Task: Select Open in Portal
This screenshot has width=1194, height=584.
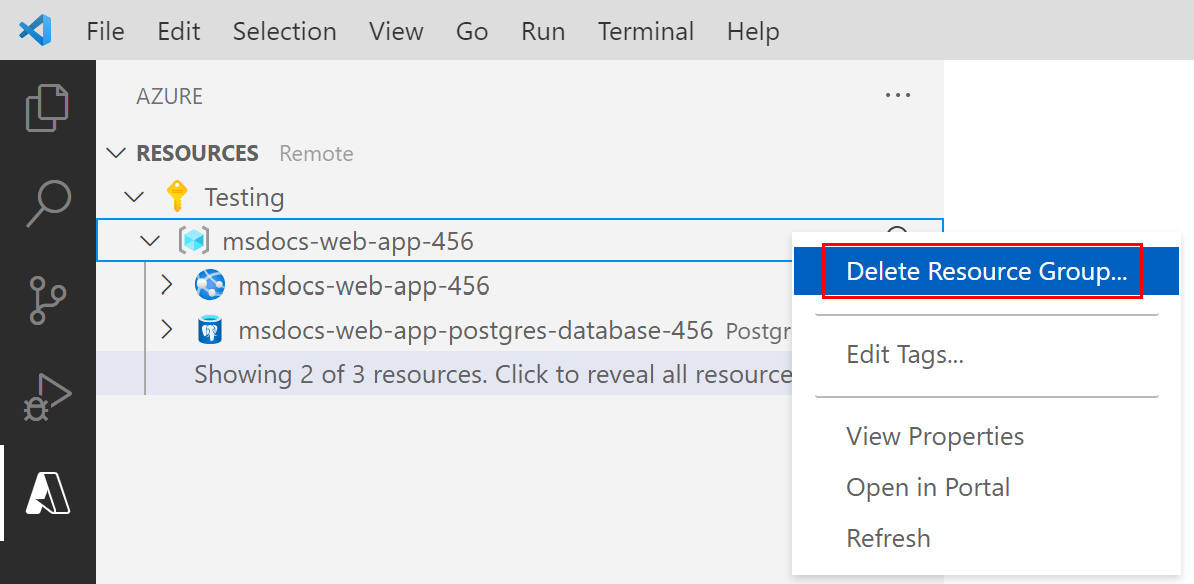Action: coord(927,487)
